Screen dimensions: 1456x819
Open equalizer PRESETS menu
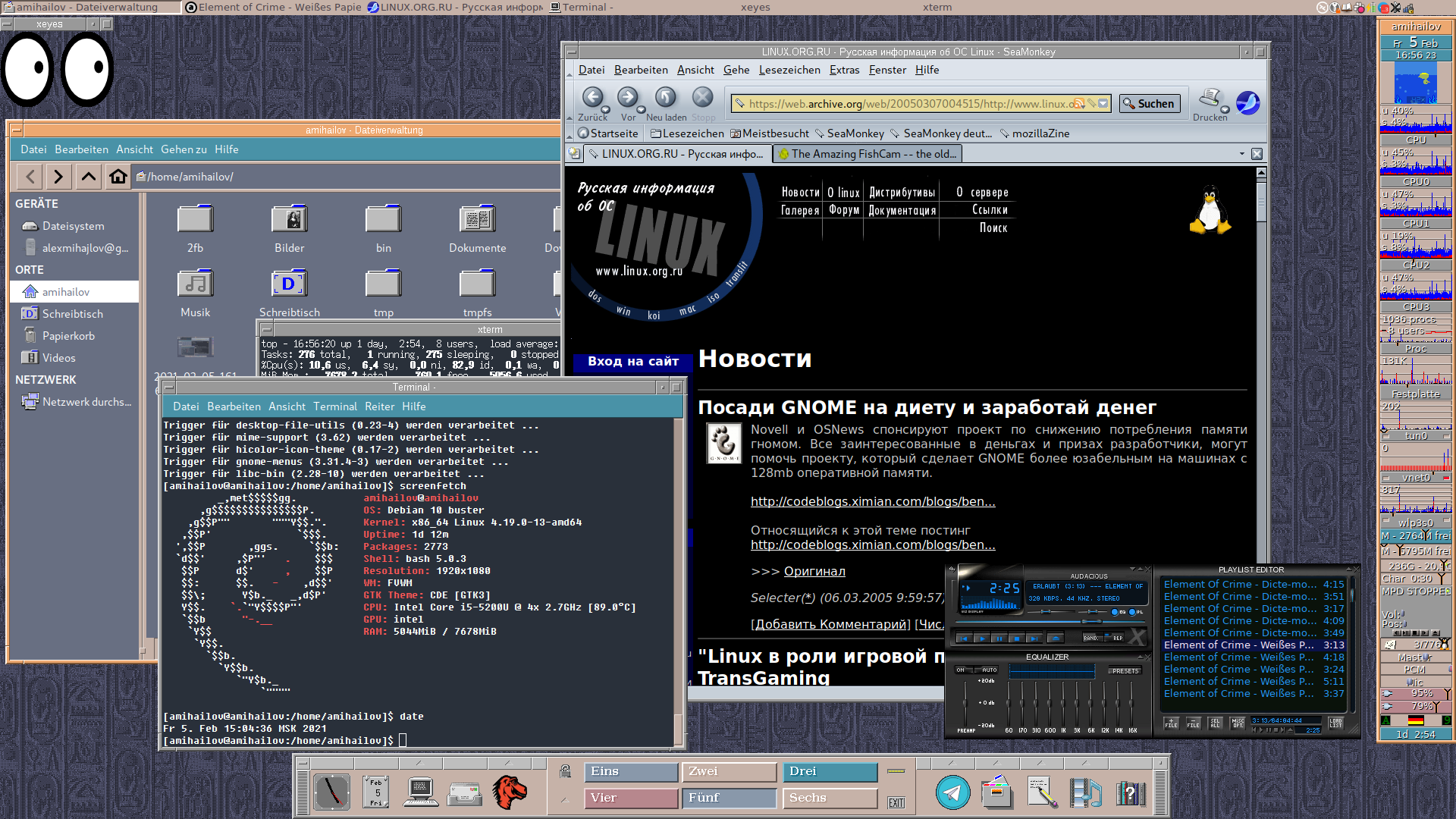(1125, 671)
